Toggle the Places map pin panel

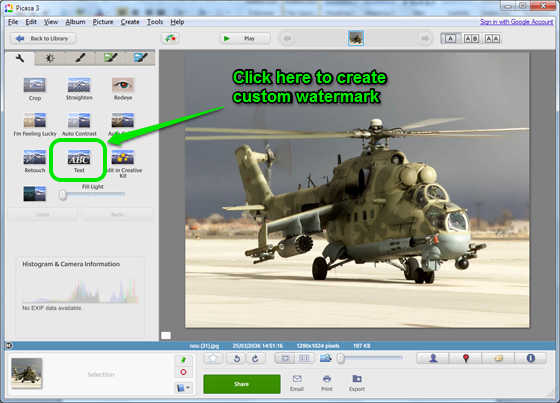point(465,358)
